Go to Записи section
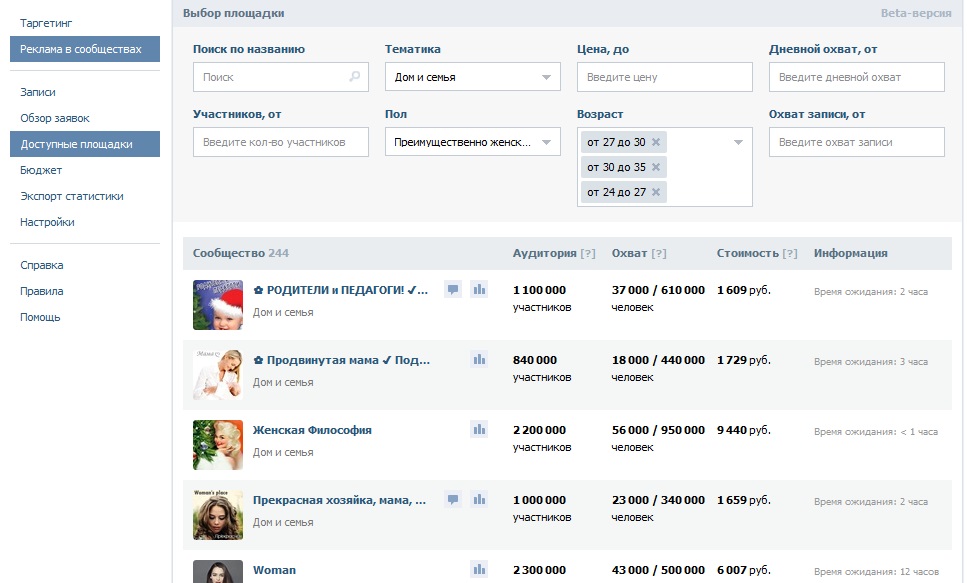 pos(38,92)
